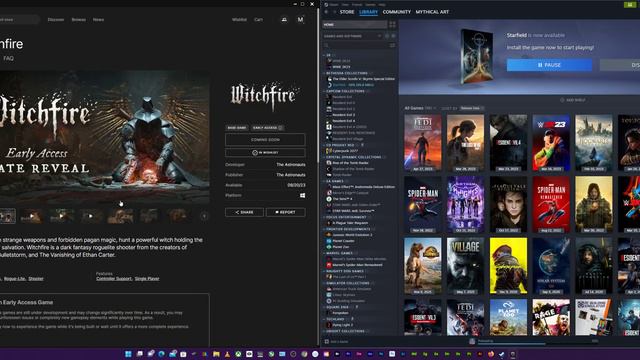Open News in the Epic store nav
This screenshot has height=360, width=640.
(98, 20)
